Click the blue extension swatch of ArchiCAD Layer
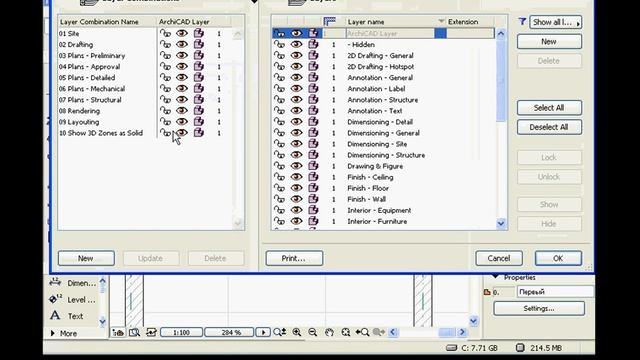Image resolution: width=640 pixels, height=360 pixels. pos(440,33)
